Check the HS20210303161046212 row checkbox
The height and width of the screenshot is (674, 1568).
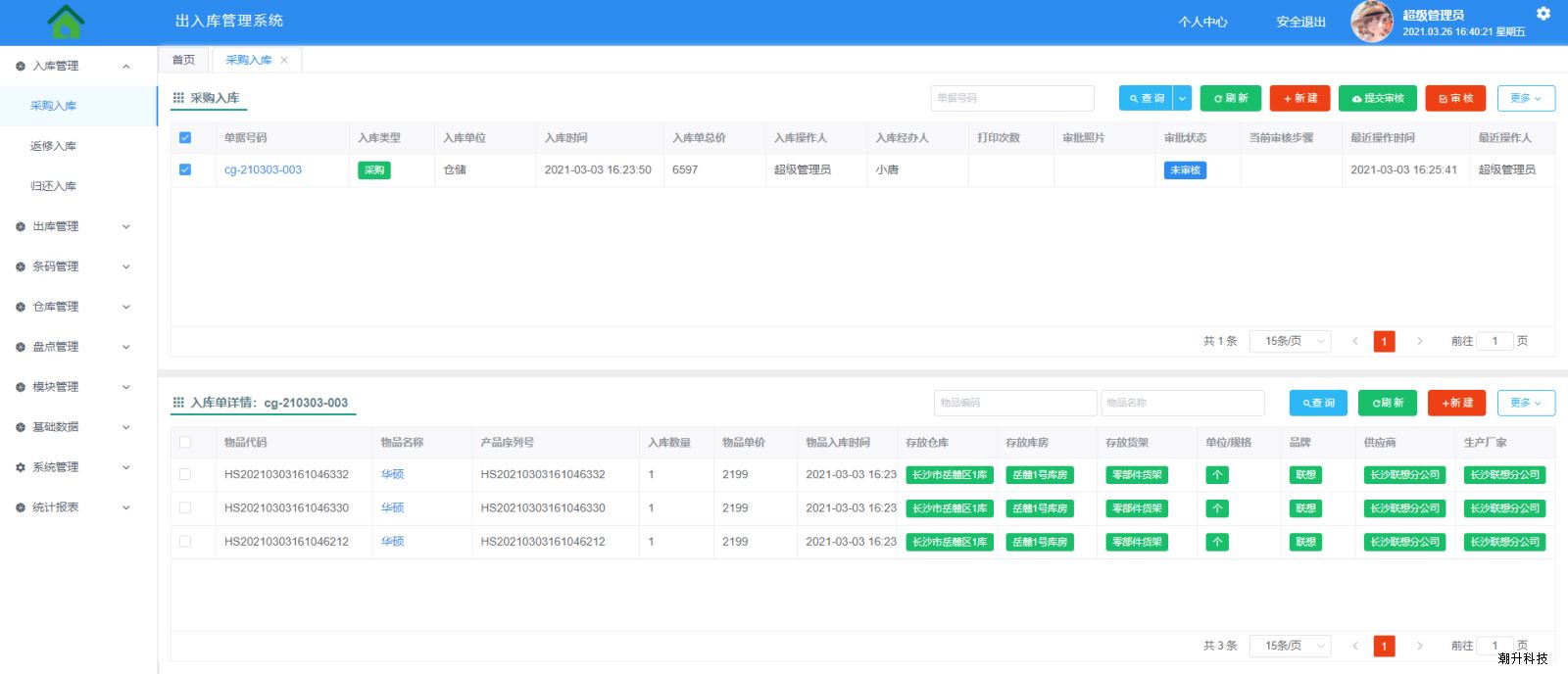tap(185, 541)
